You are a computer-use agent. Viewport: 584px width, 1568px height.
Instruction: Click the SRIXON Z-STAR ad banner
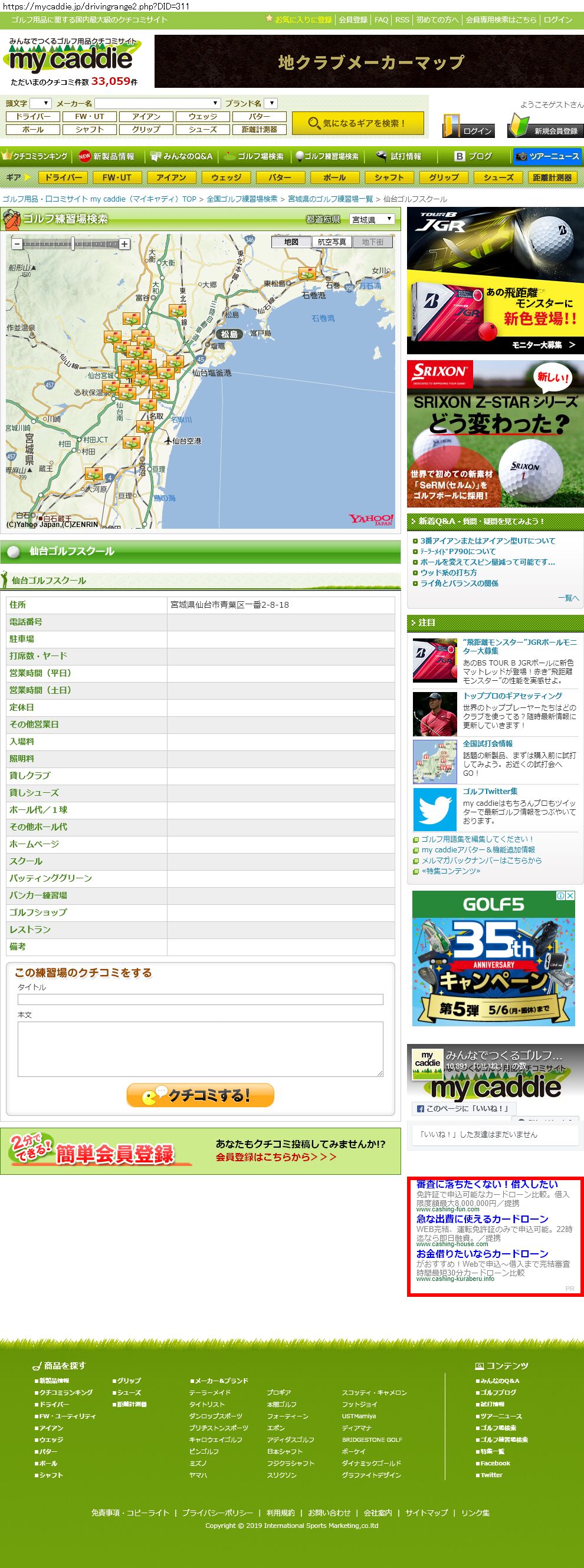[x=495, y=434]
